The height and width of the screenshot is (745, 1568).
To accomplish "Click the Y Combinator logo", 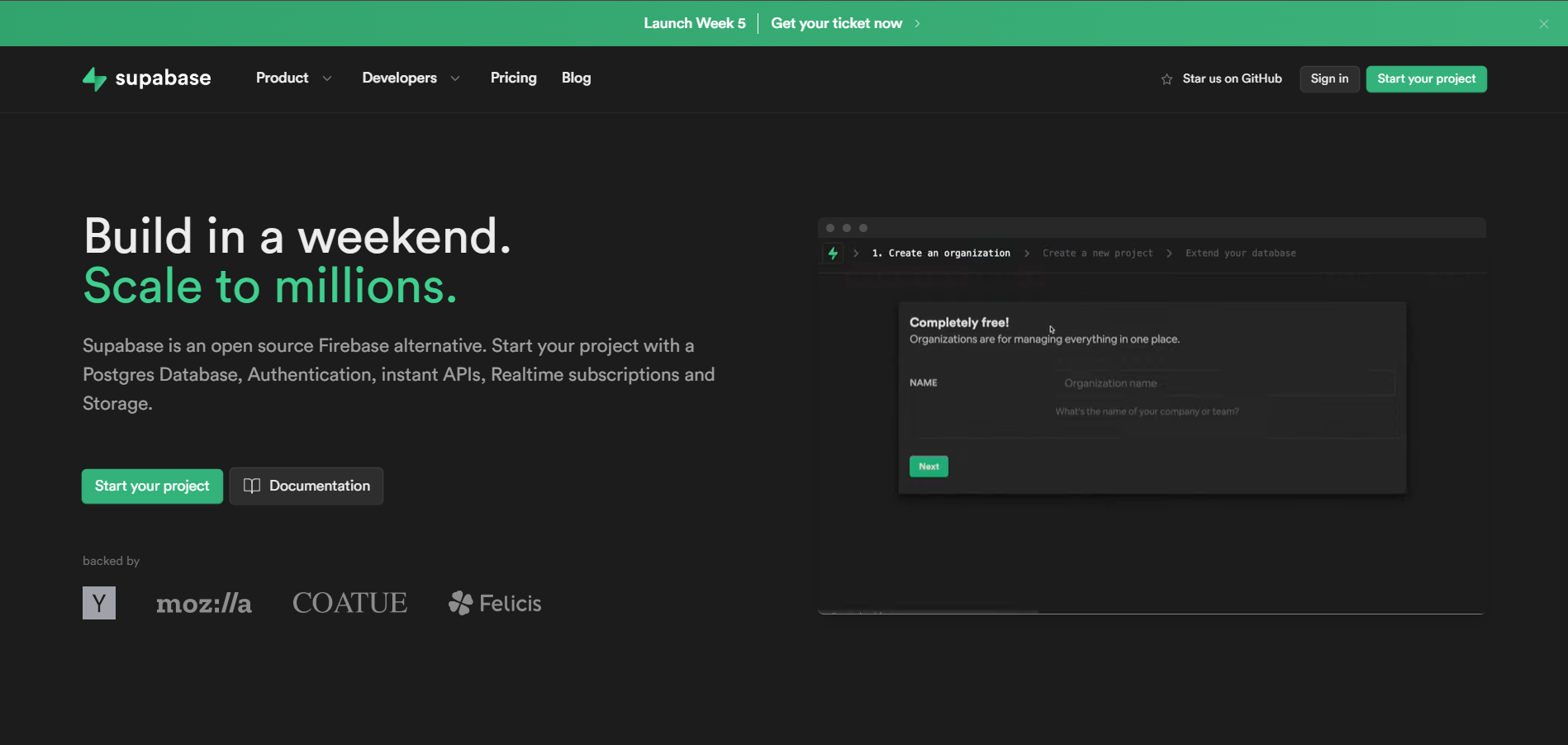I will (x=99, y=603).
